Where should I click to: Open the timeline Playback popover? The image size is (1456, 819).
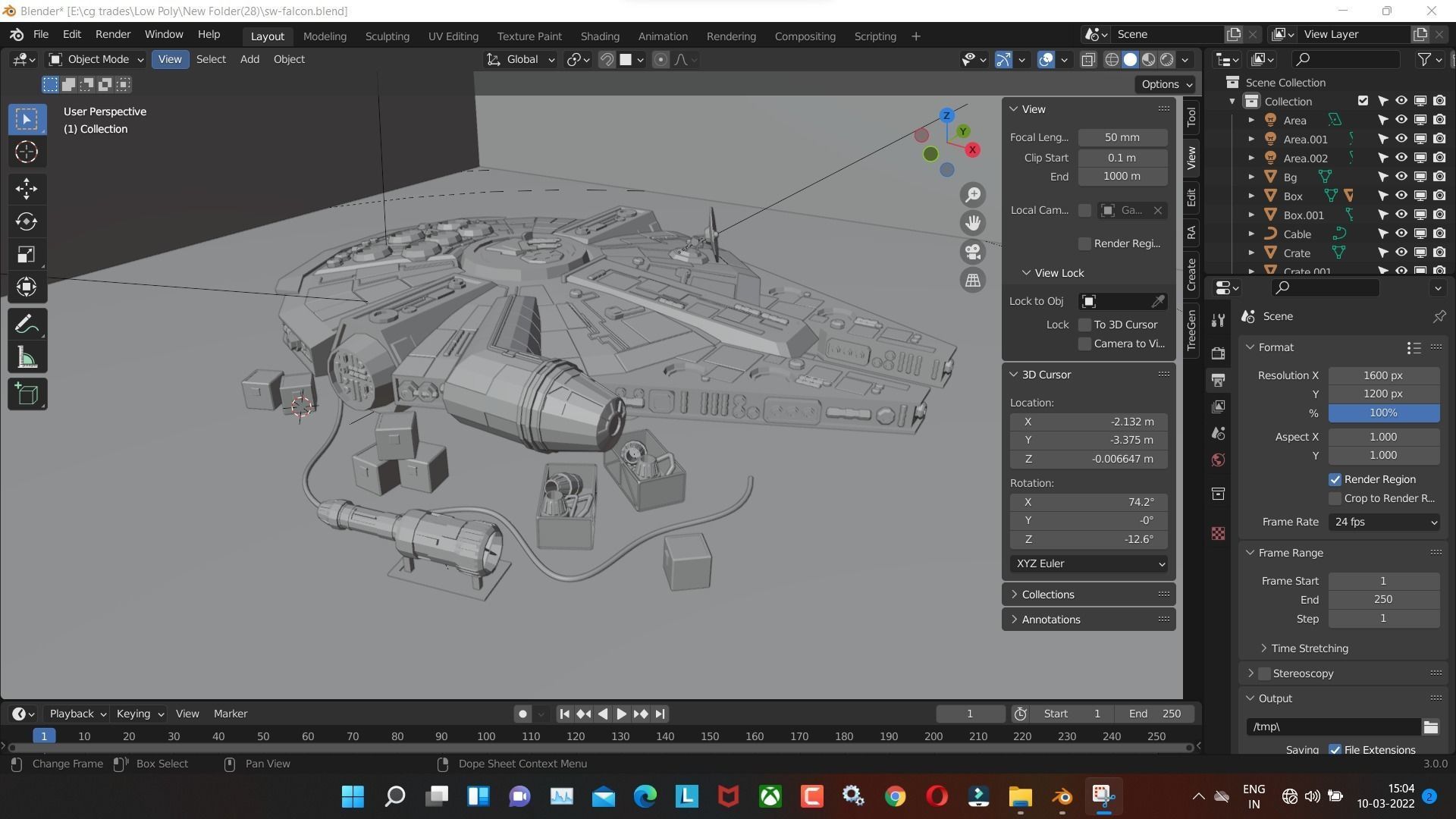[x=77, y=714]
